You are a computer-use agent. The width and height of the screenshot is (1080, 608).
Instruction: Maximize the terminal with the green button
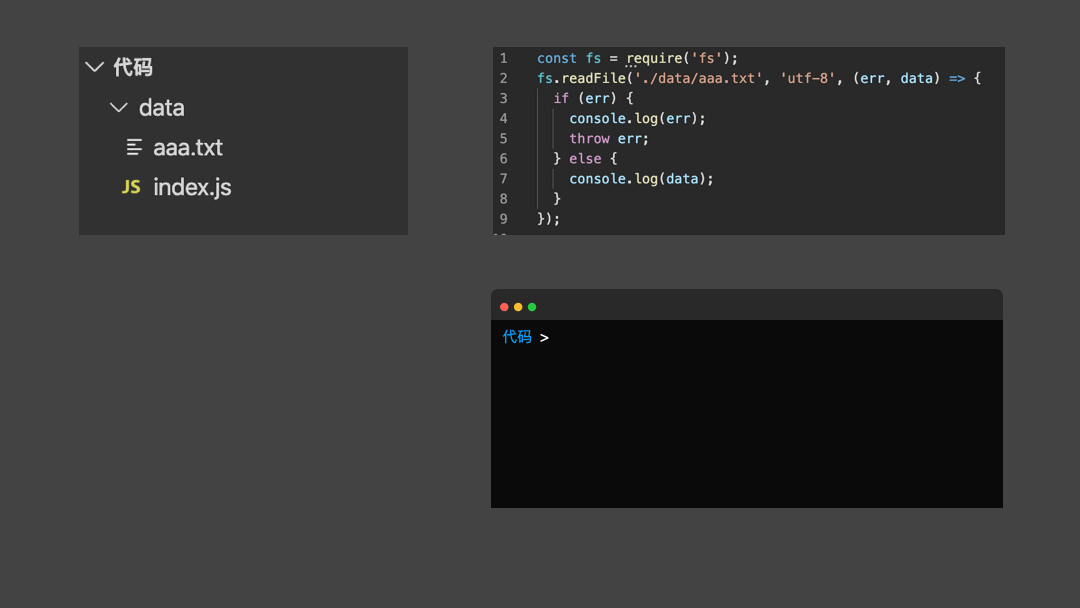pos(532,307)
